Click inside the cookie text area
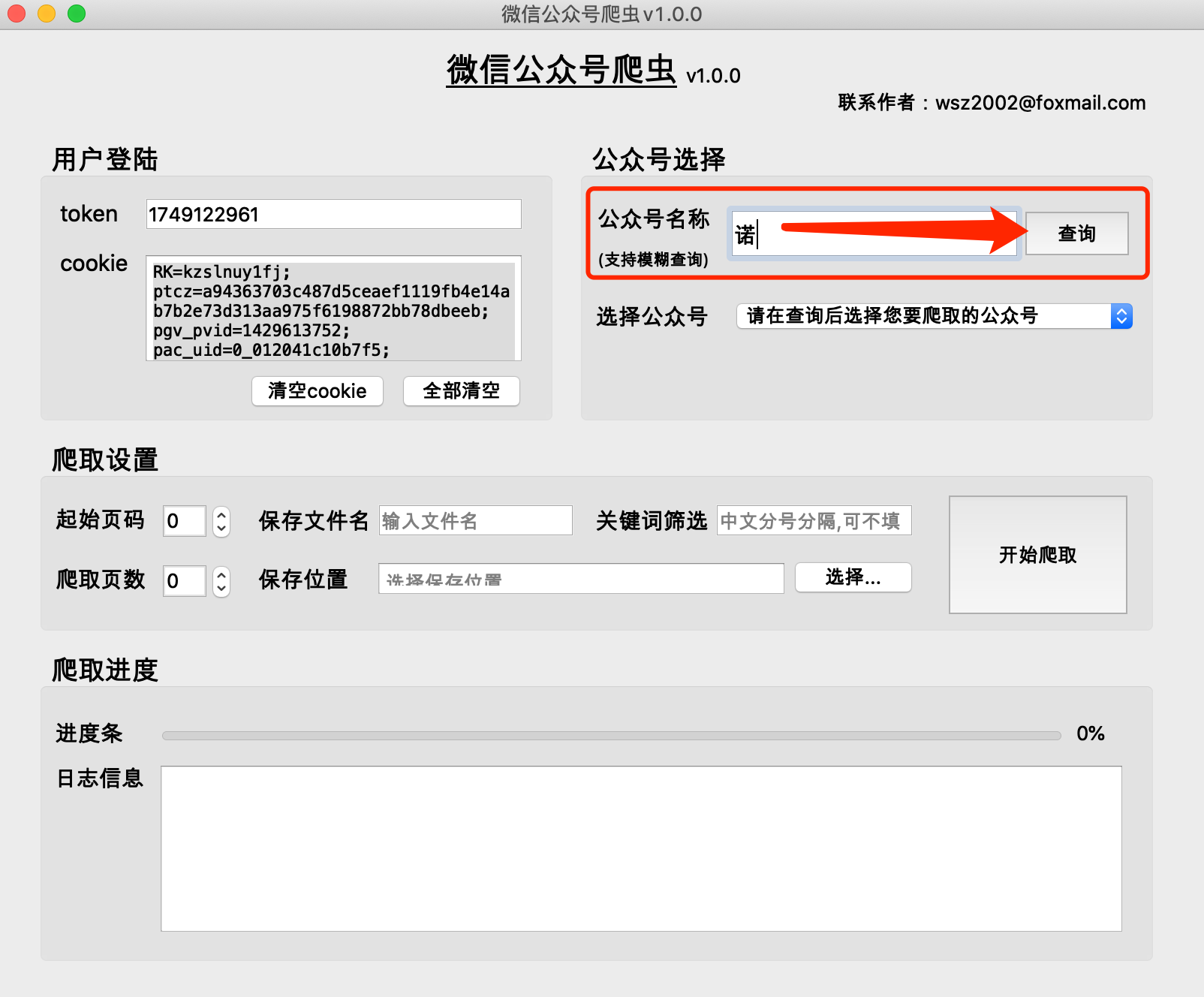1204x997 pixels. point(334,309)
